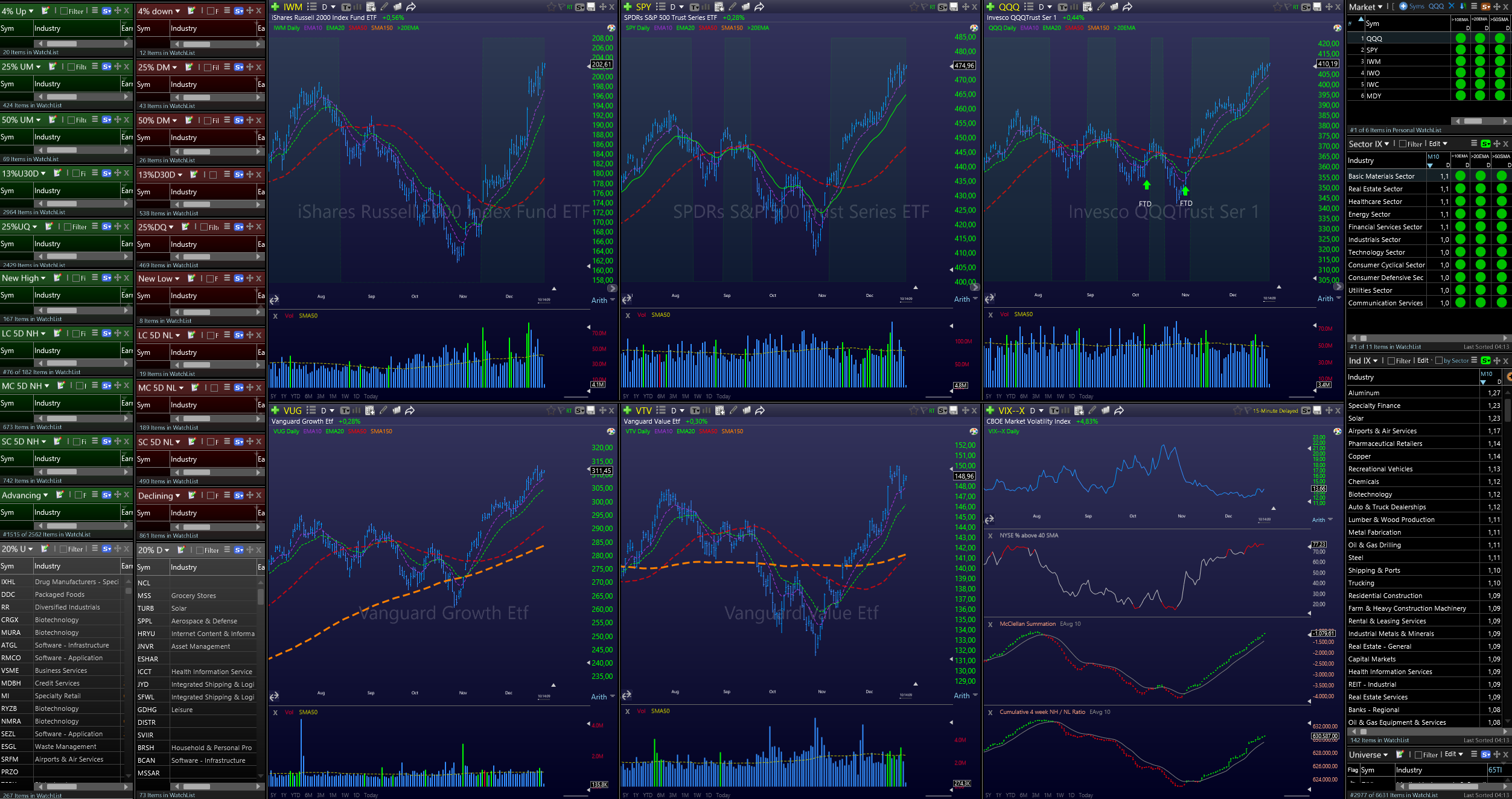The width and height of the screenshot is (1512, 799).
Task: Enable the by Sector checkbox
Action: [x=1439, y=360]
